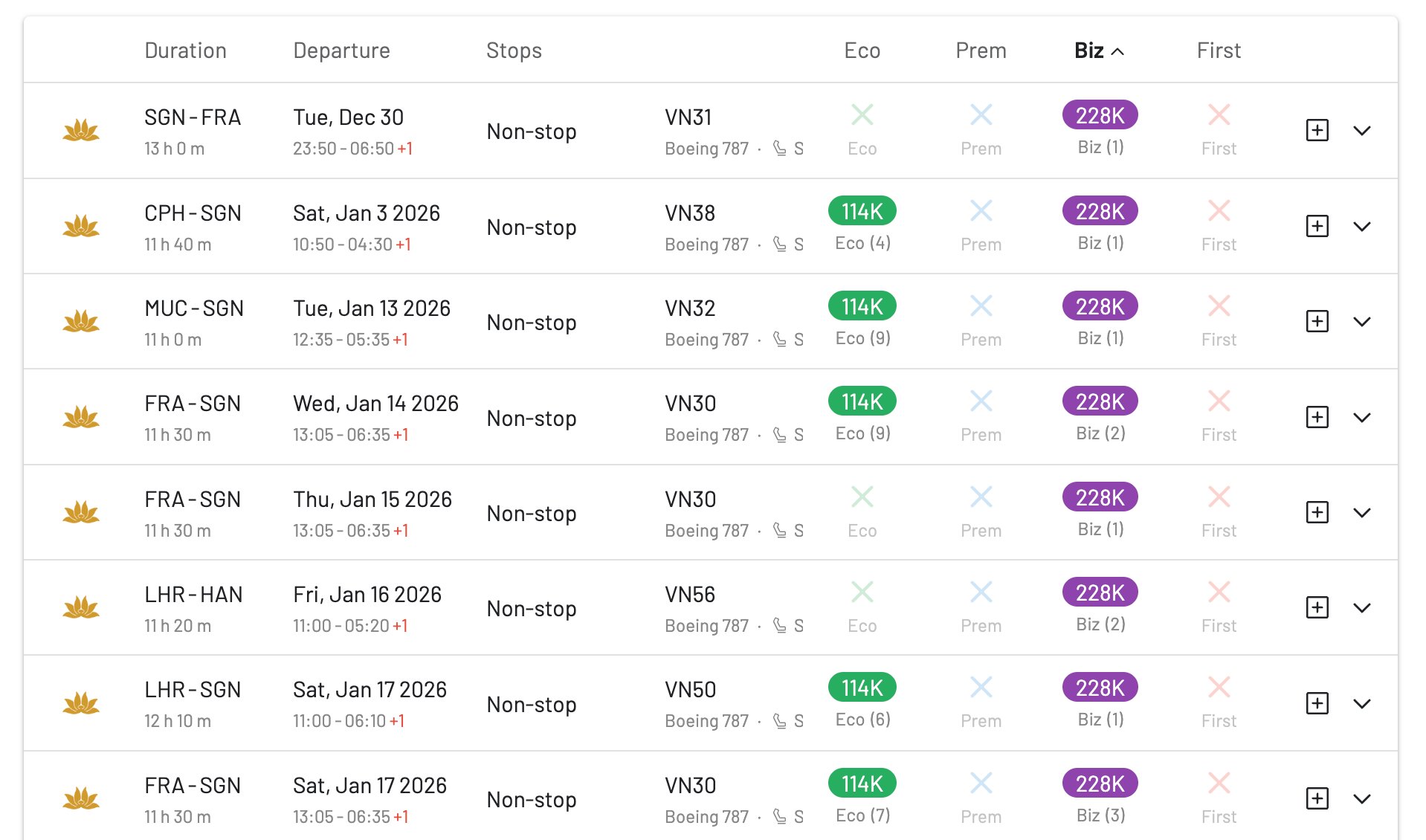Expand the LHR-SGN Jan 17 flight row
The width and height of the screenshot is (1426, 840).
(1364, 703)
